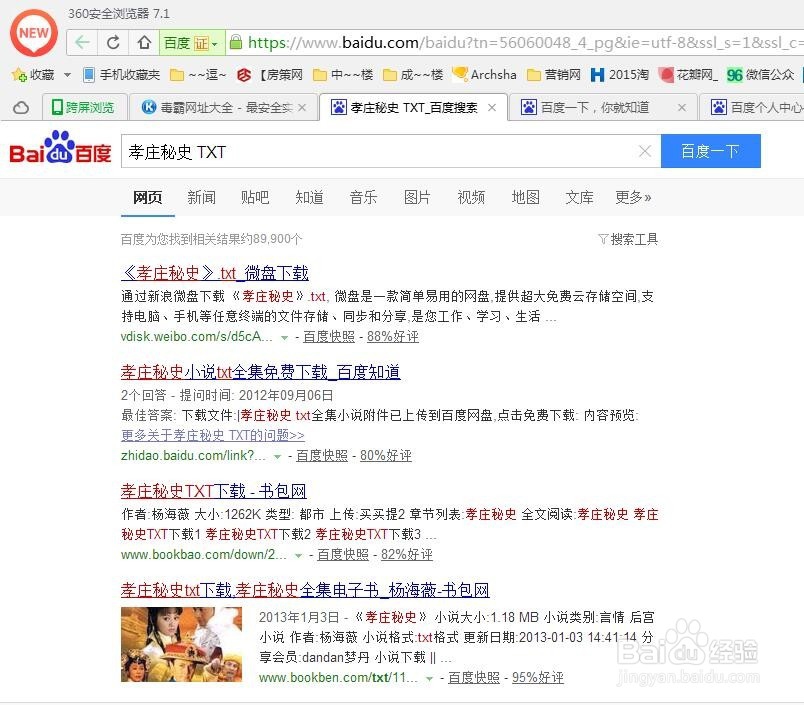Open 百度快照 for zhidao.baidu.com result
The height and width of the screenshot is (705, 804).
click(x=321, y=456)
